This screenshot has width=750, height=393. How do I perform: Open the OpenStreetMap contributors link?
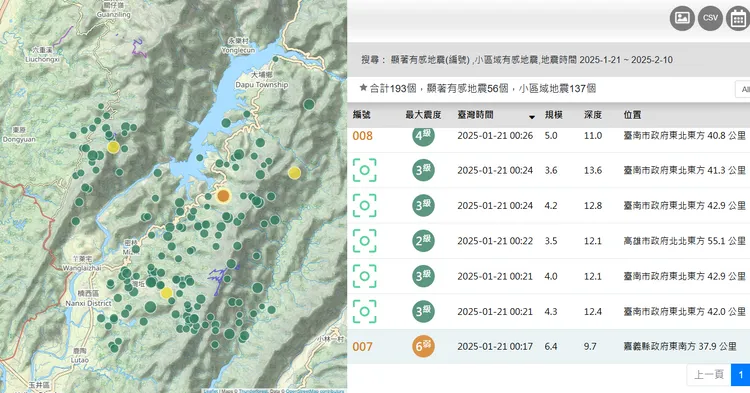coord(316,391)
